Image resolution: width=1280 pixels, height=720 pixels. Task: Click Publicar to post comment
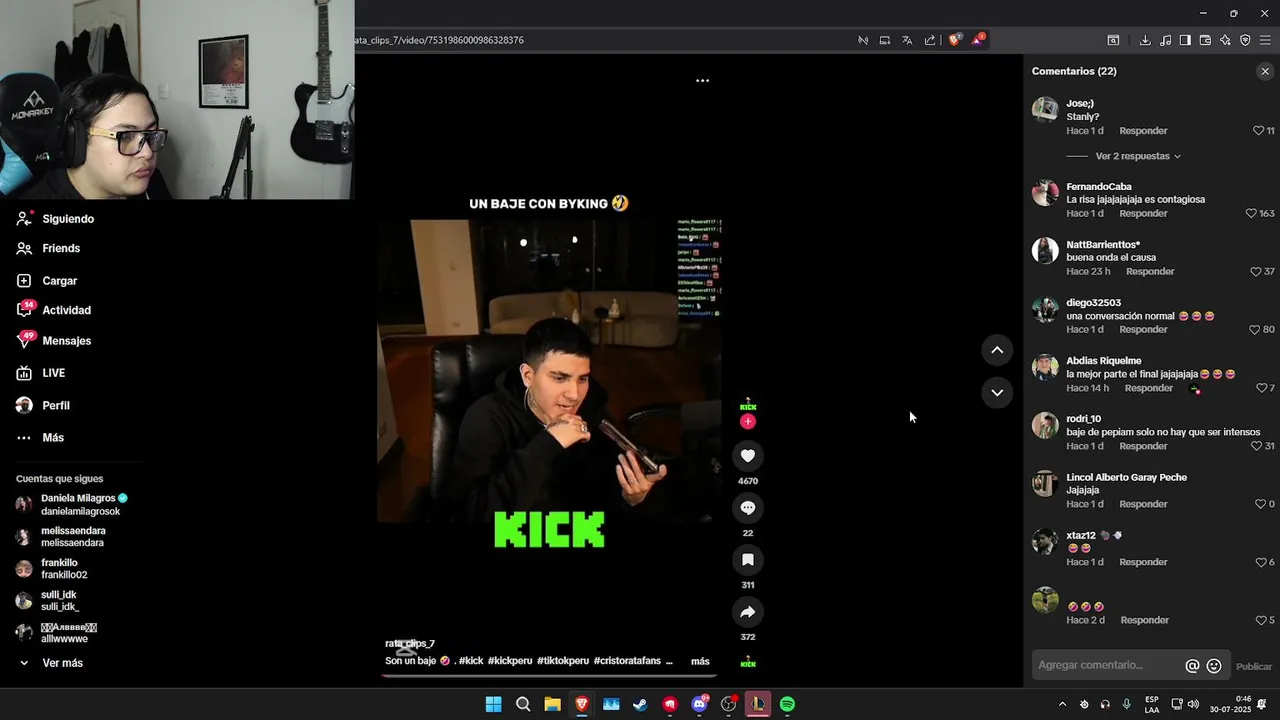pos(1254,667)
